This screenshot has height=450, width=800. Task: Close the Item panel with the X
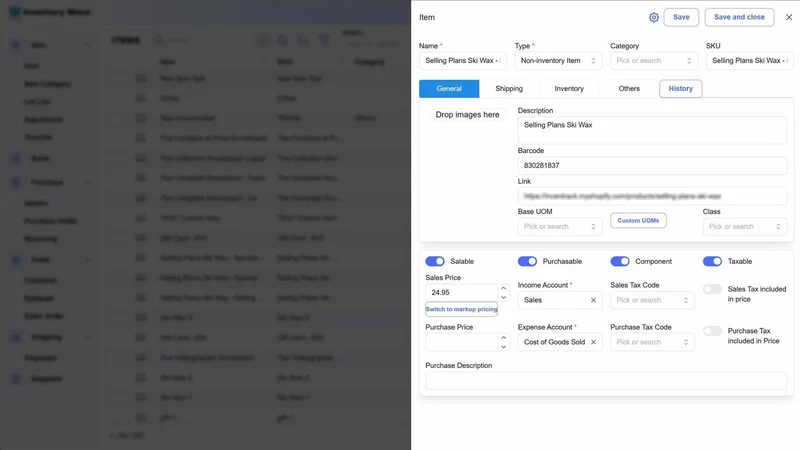789,17
